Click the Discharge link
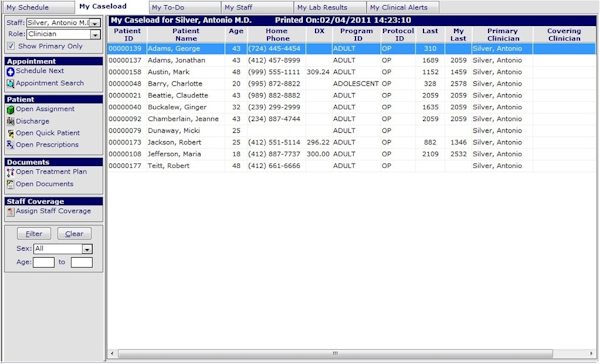This screenshot has width=600, height=364. coord(33,121)
